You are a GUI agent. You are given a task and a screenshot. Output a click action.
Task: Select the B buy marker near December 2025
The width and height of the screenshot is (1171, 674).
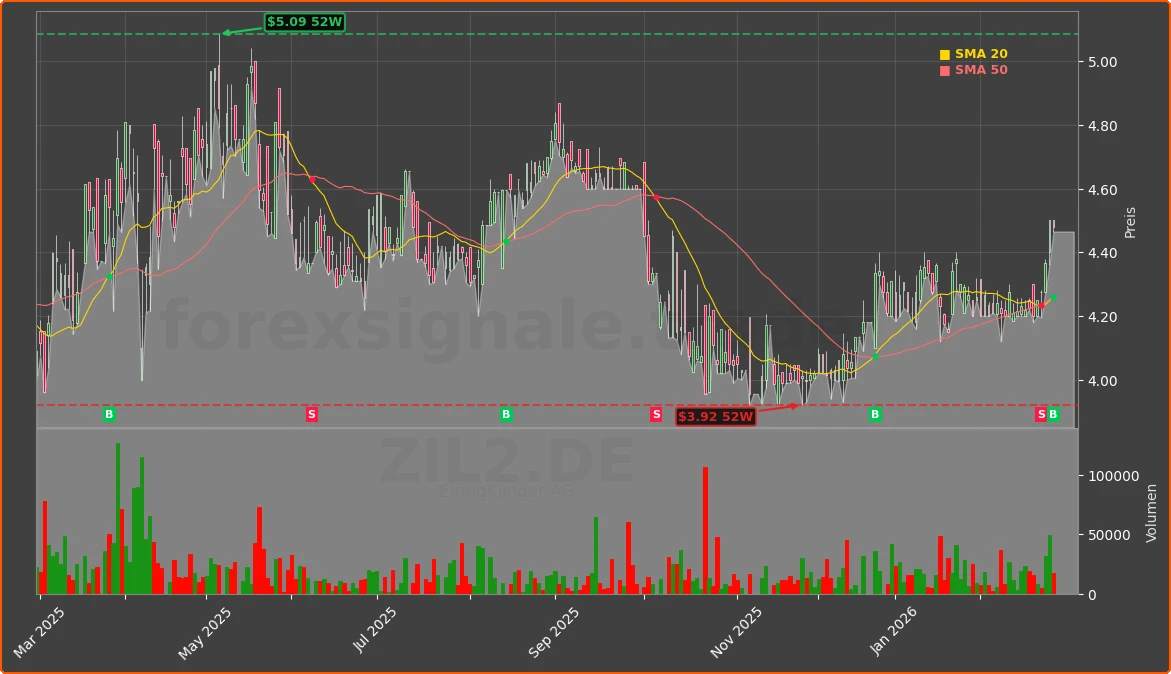(x=875, y=413)
